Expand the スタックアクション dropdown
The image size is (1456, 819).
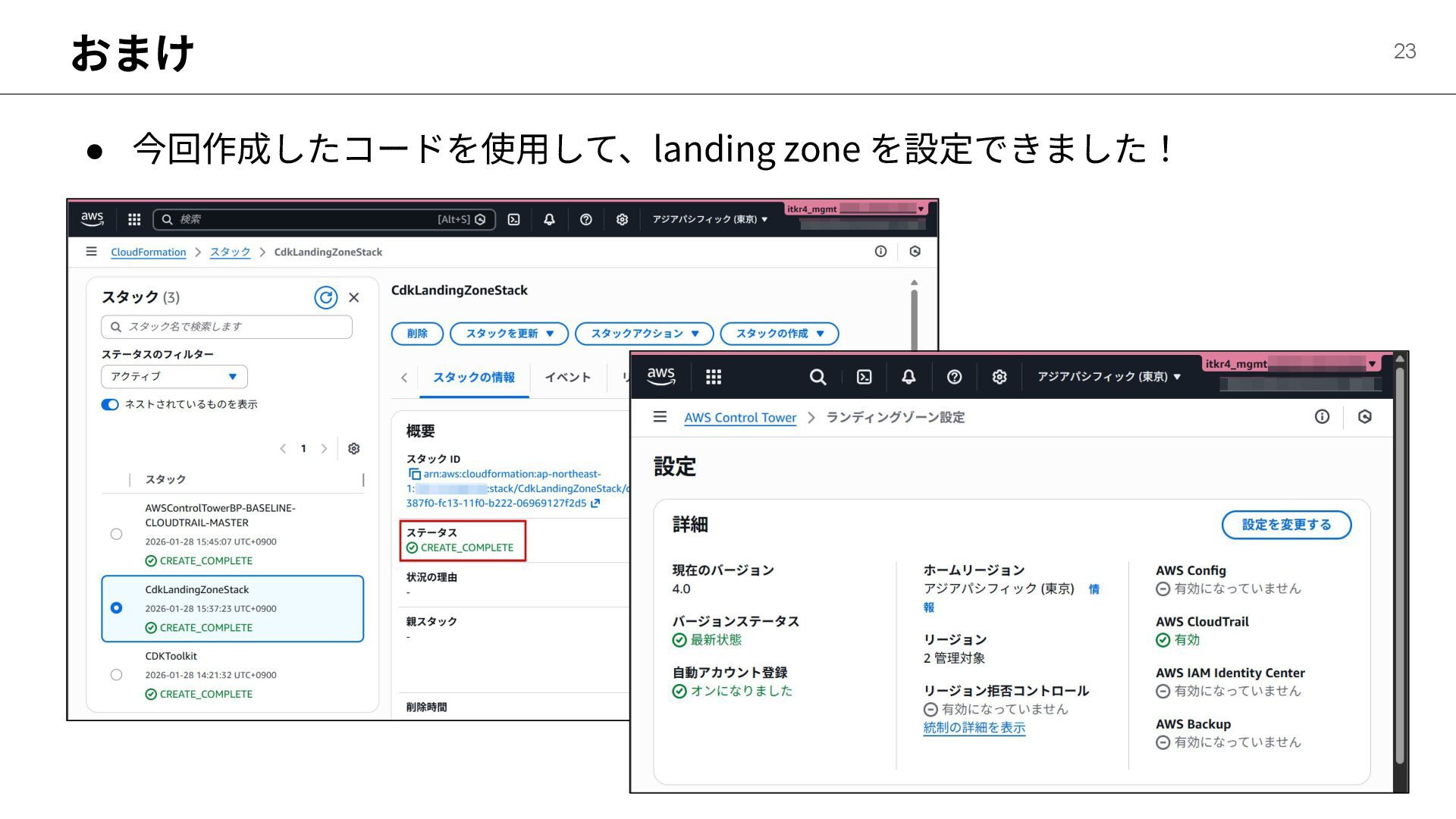pyautogui.click(x=644, y=334)
